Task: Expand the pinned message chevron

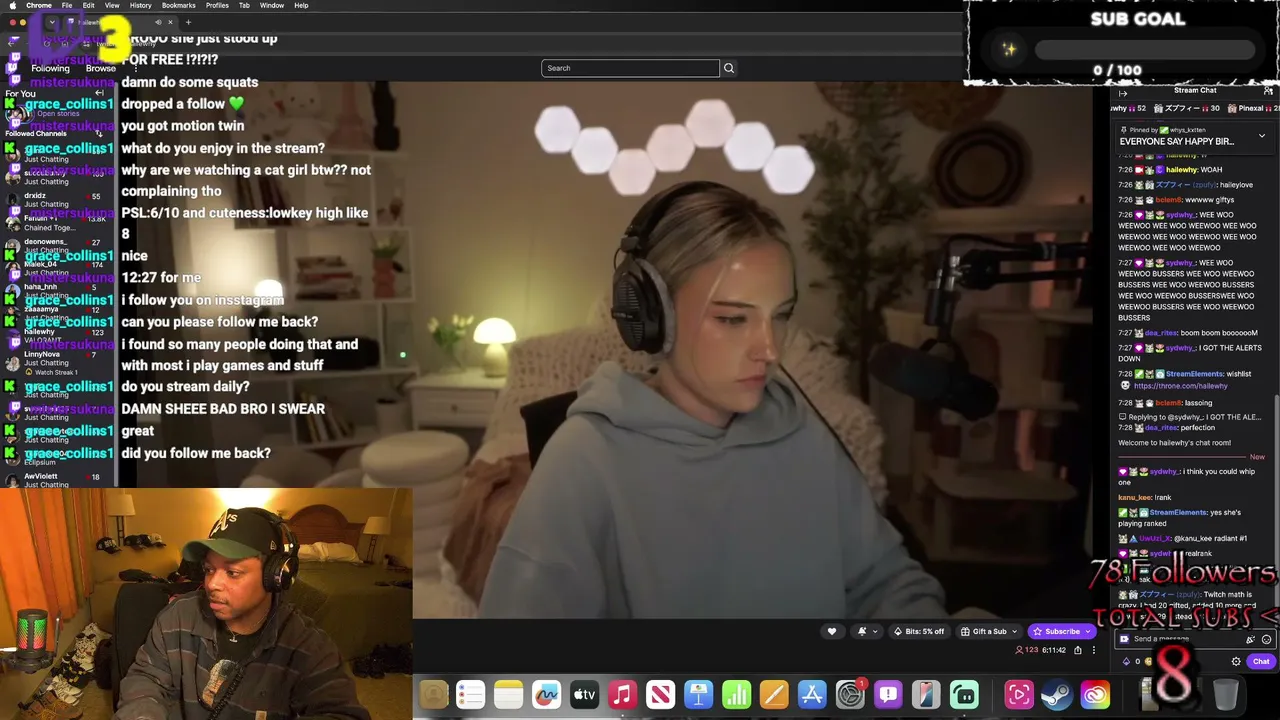Action: point(1261,136)
